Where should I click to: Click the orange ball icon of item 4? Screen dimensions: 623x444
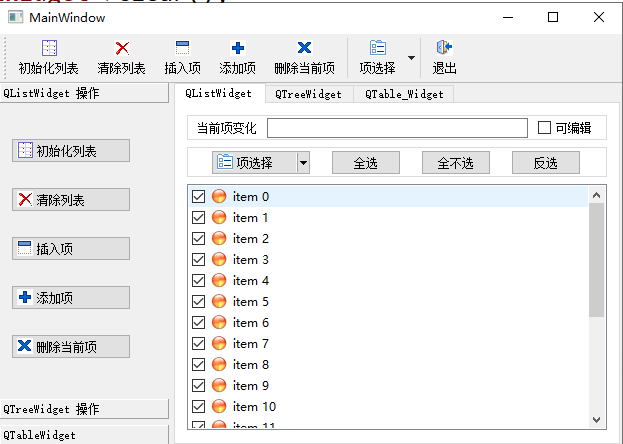click(219, 280)
